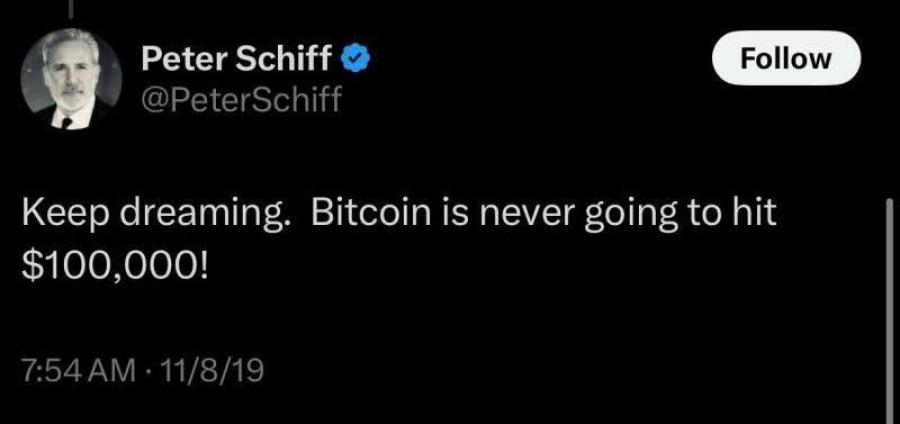Click the word to before hit
This screenshot has width=900, height=424.
[698, 215]
